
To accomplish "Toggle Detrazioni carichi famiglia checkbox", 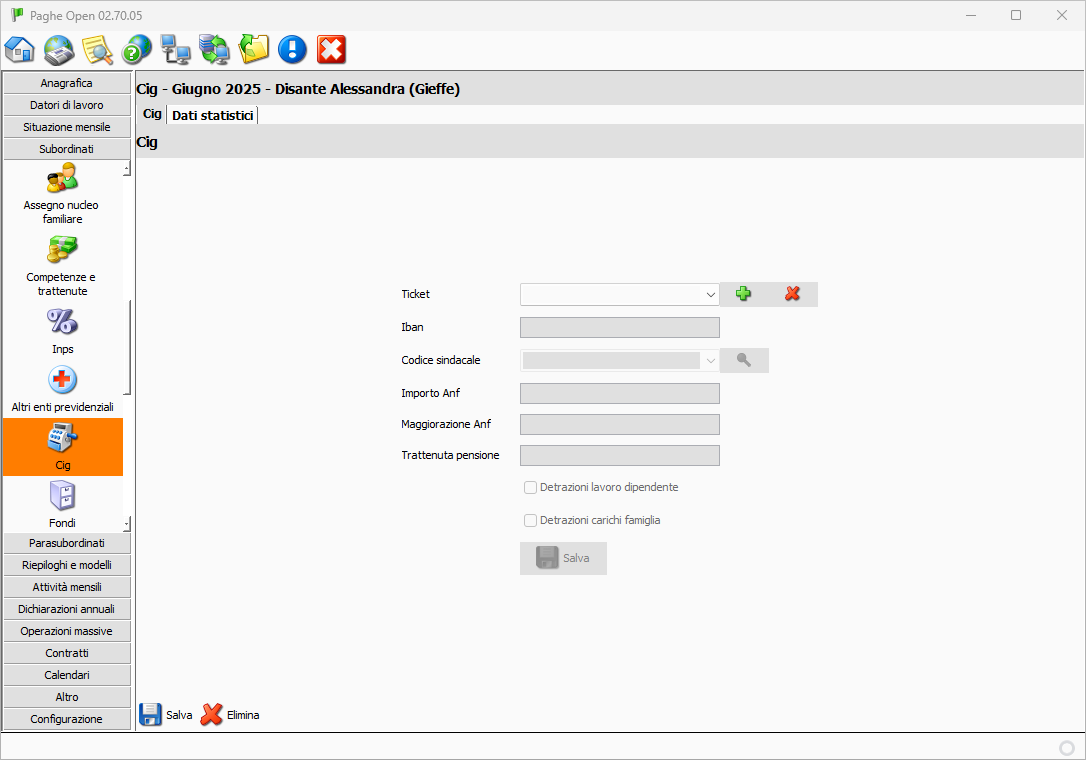I will click(x=531, y=521).
